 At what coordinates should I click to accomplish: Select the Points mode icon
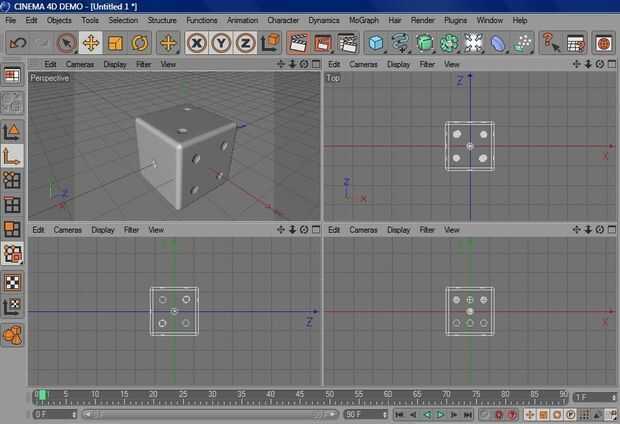(12, 180)
